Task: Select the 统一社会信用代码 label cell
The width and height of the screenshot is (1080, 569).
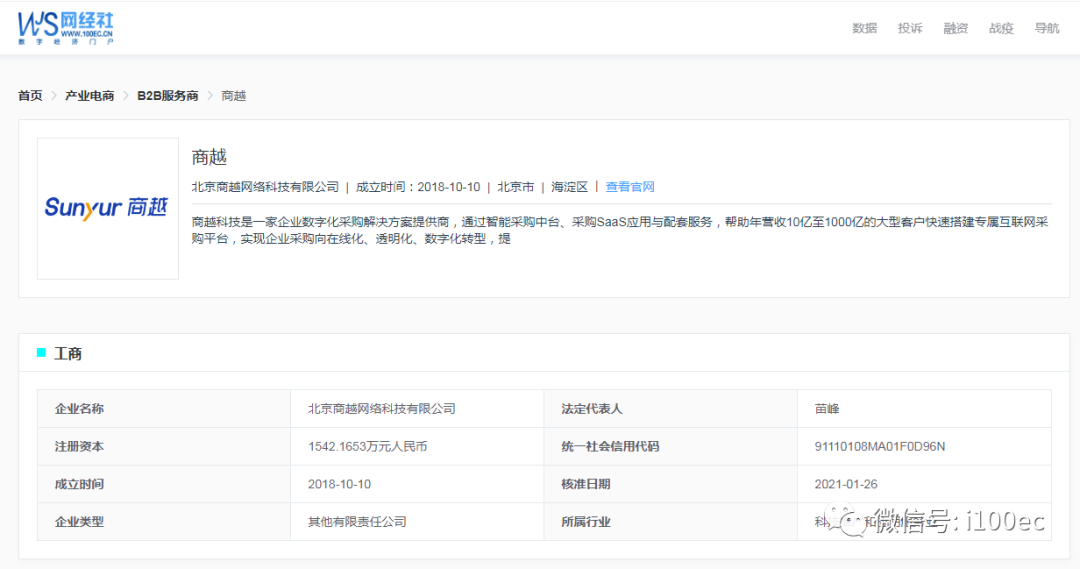Action: (671, 446)
